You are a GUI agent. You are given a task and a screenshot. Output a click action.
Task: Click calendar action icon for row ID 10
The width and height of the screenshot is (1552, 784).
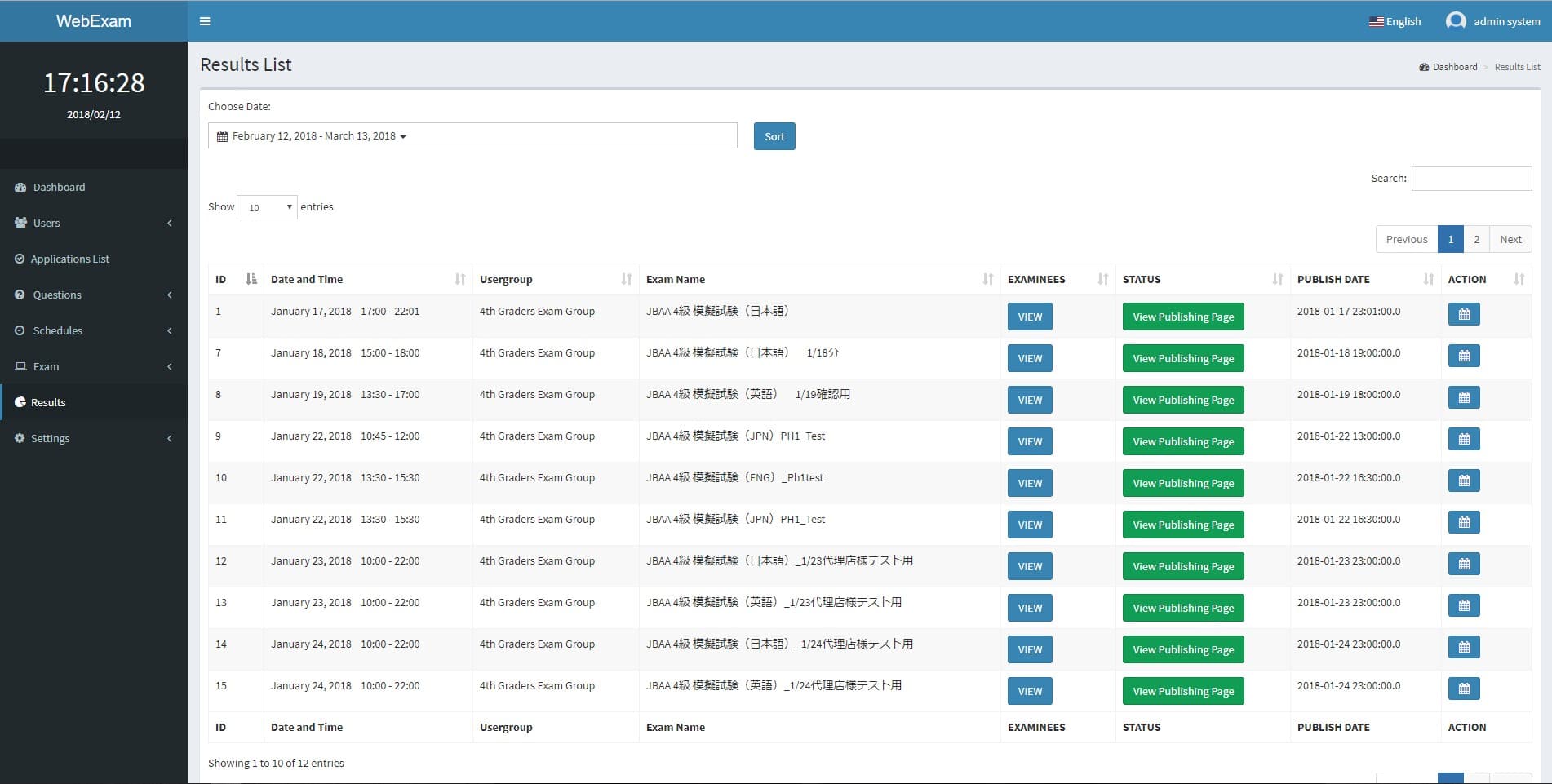[x=1464, y=481]
